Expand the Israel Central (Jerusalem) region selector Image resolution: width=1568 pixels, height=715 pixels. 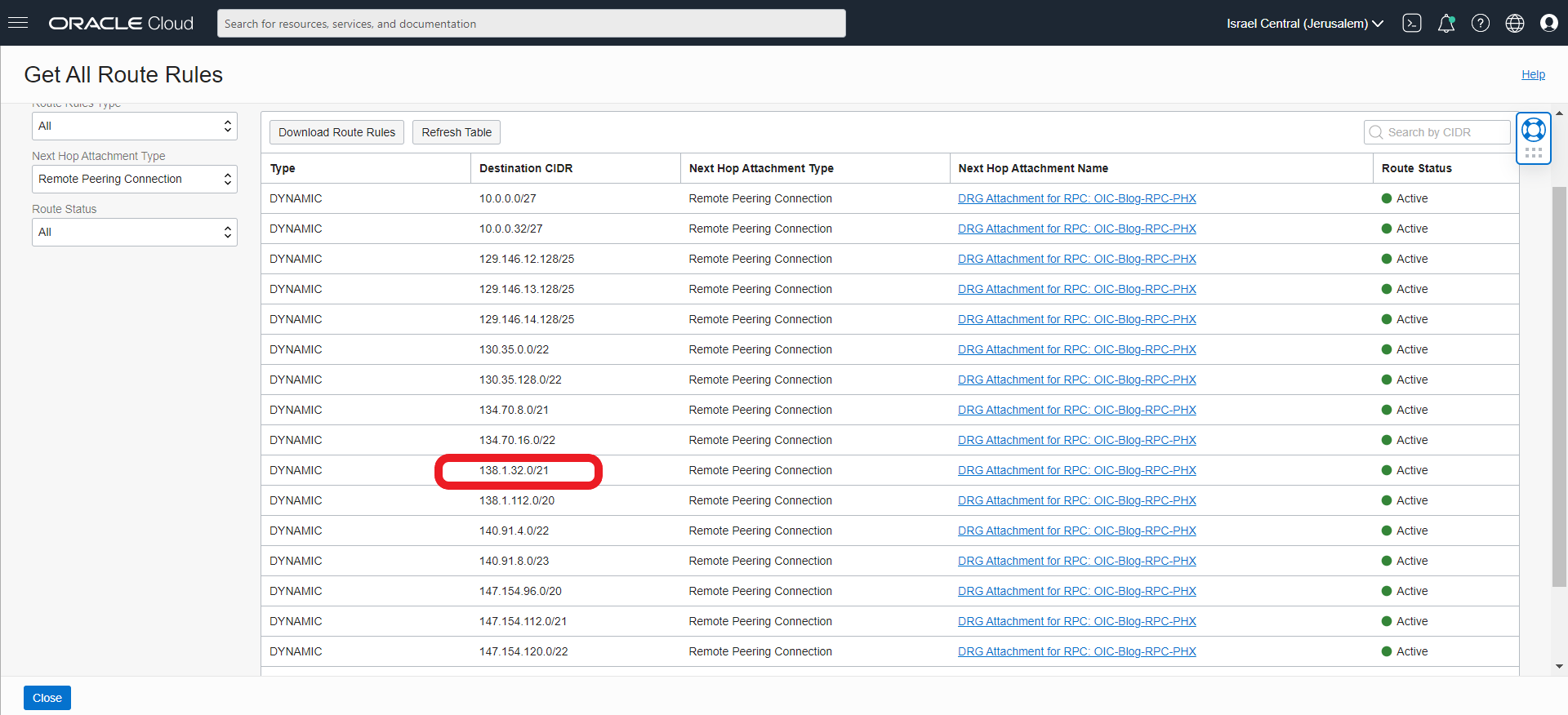[x=1304, y=23]
